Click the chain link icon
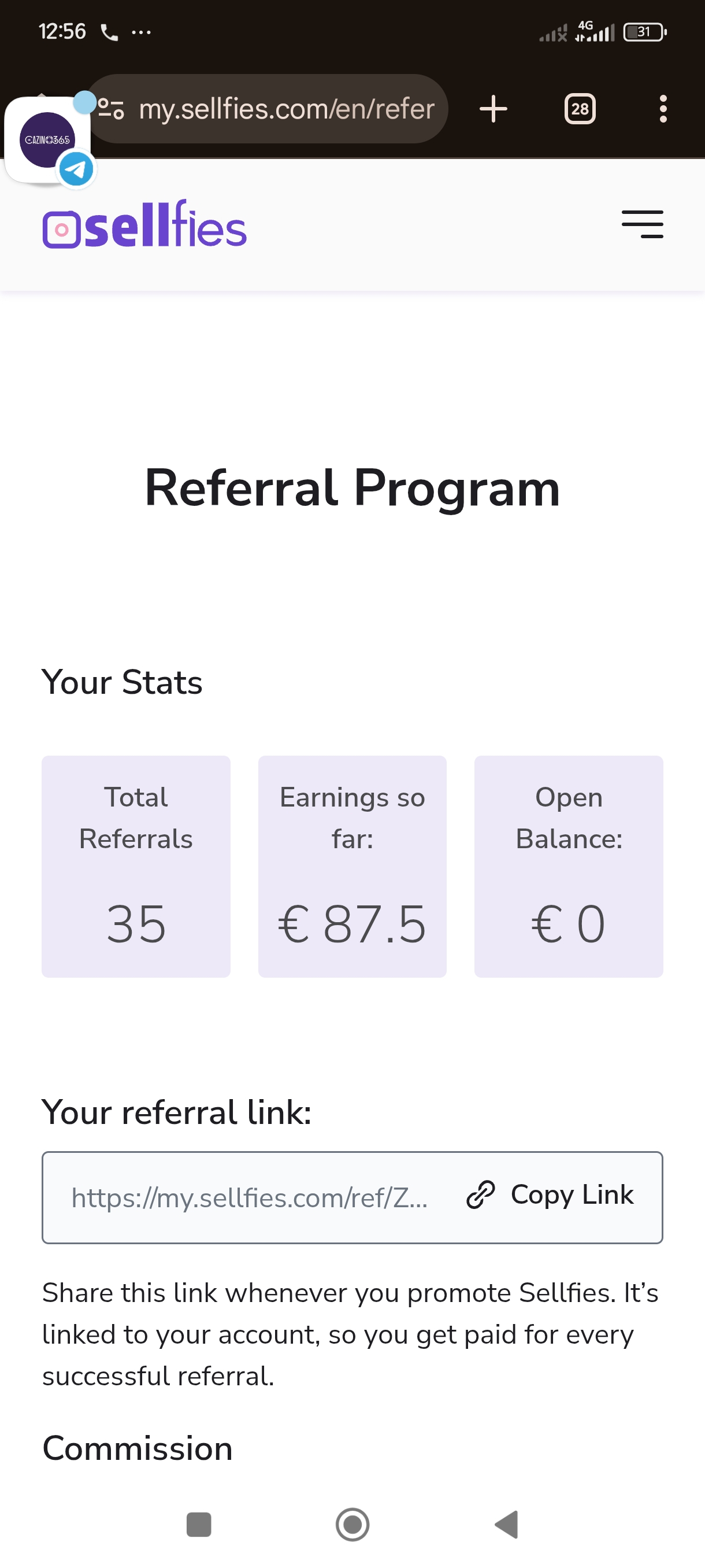Screen dimensions: 705x1568 pyautogui.click(x=481, y=1195)
